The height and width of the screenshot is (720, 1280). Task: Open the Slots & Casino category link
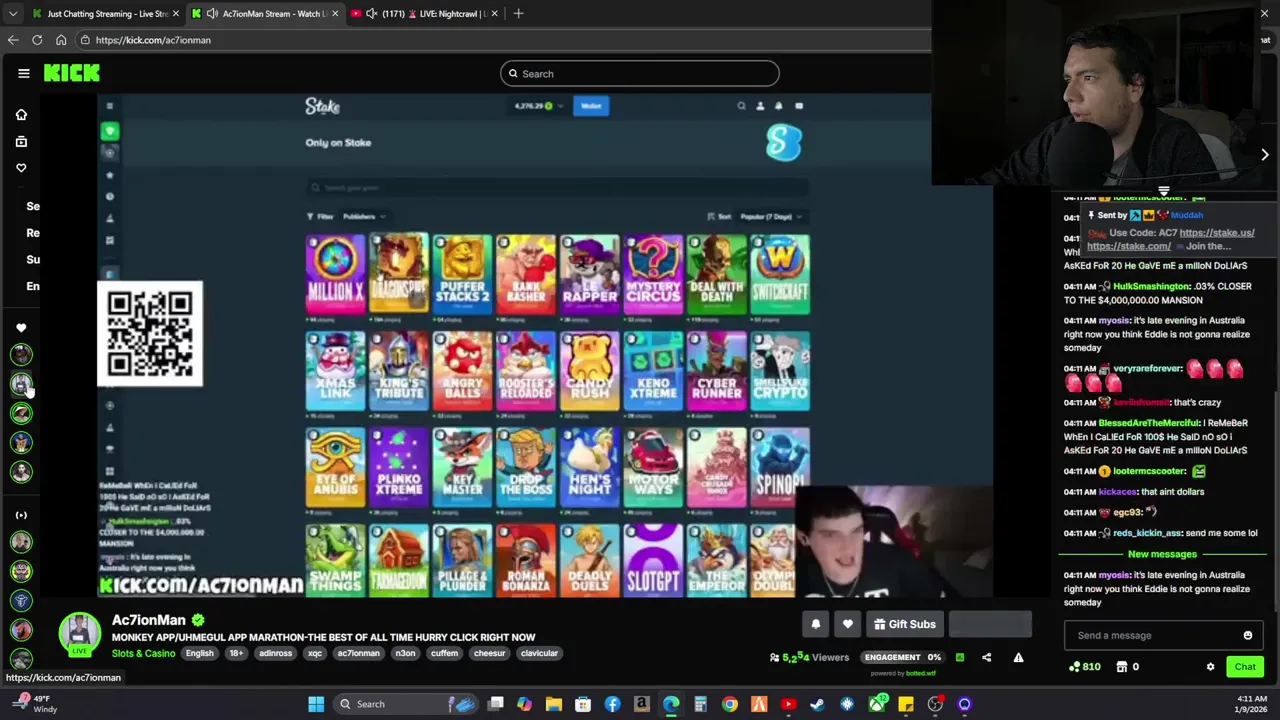pyautogui.click(x=143, y=653)
